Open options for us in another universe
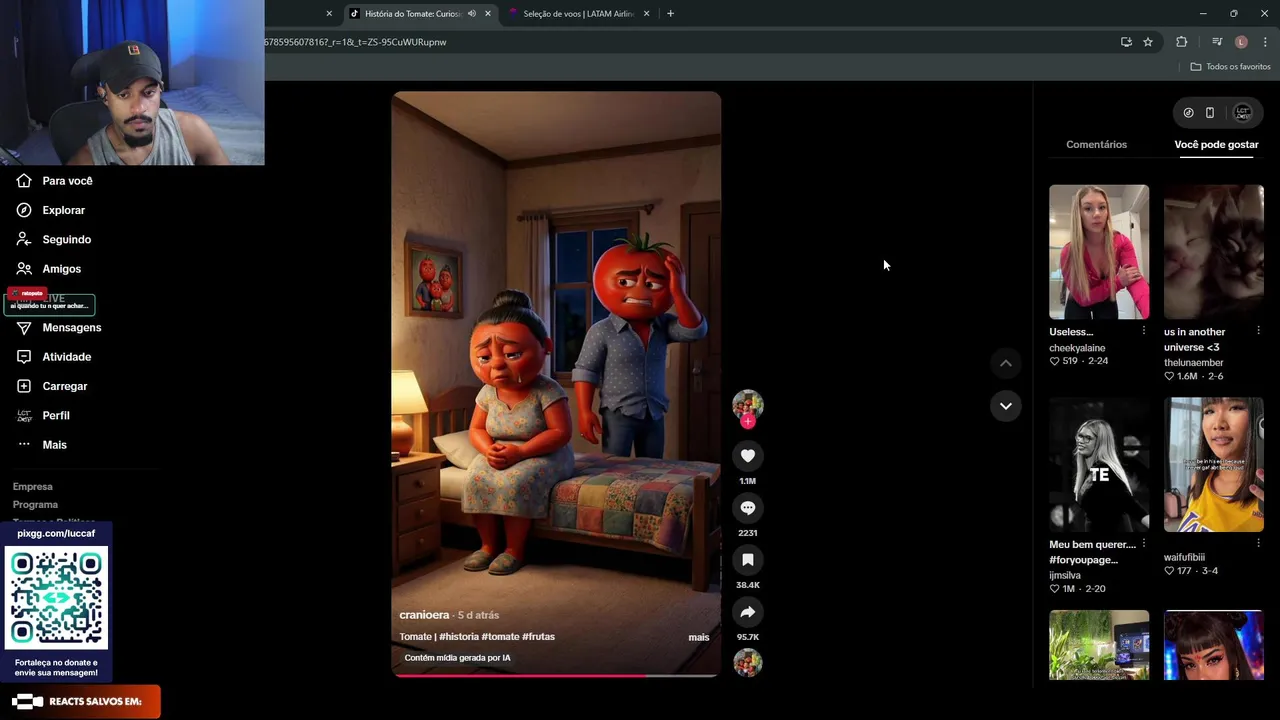This screenshot has height=720, width=1280. pos(1258,331)
